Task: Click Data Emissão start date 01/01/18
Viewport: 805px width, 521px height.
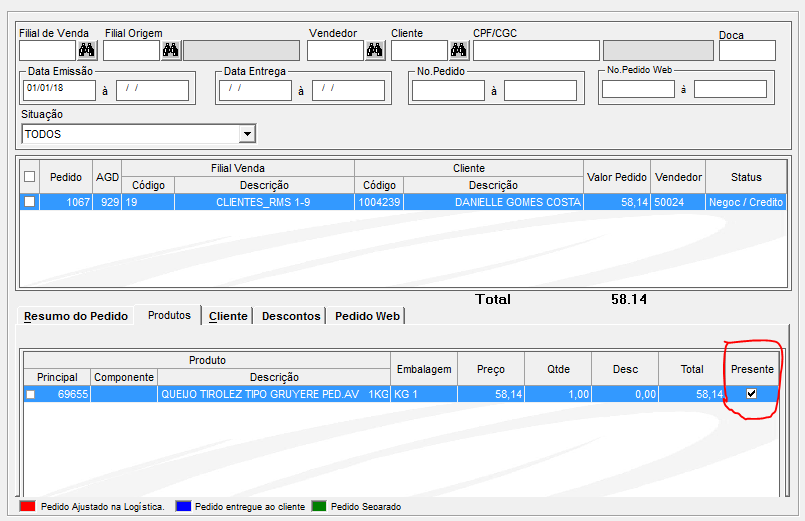Action: (59, 90)
